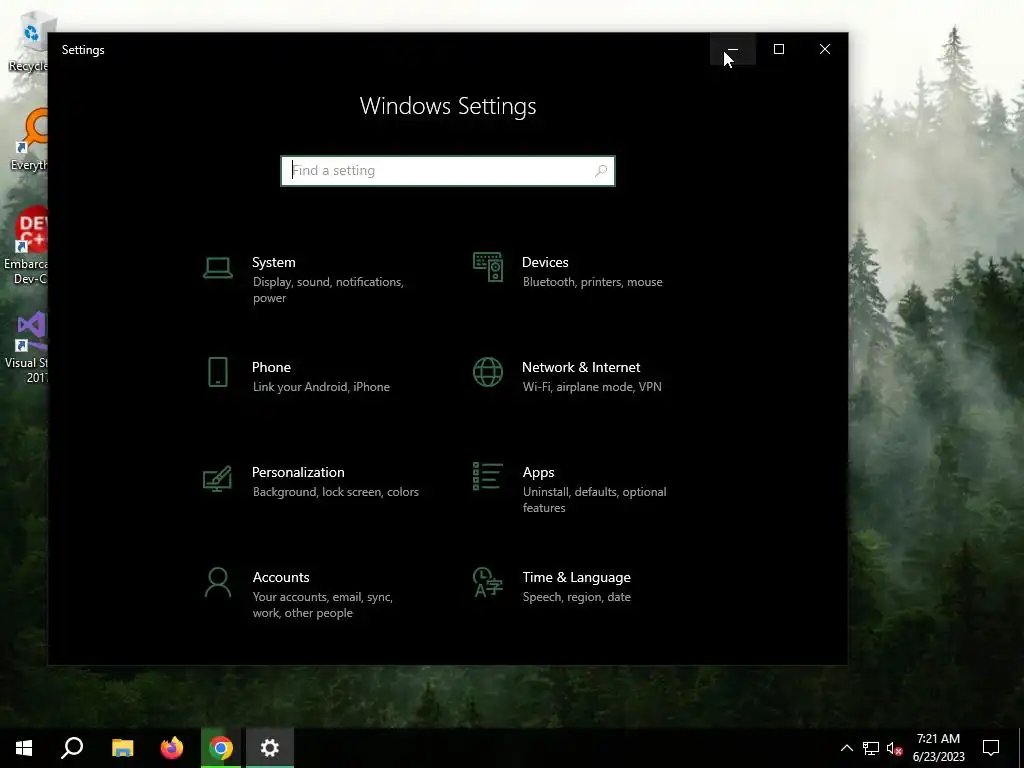Click the muted volume tray icon
Screen dimensions: 1024x768
point(894,748)
